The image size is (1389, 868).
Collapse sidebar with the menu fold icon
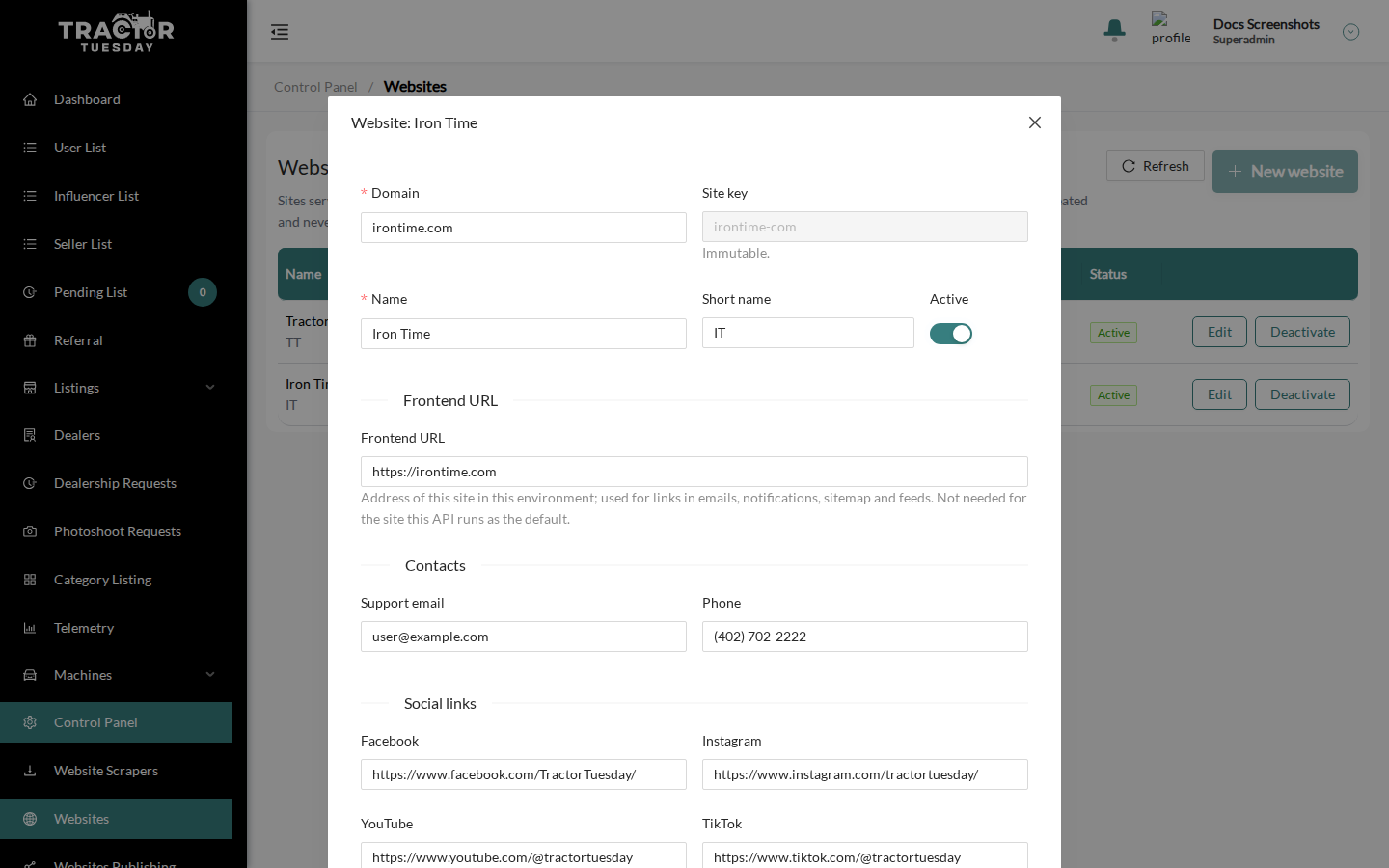pyautogui.click(x=280, y=32)
